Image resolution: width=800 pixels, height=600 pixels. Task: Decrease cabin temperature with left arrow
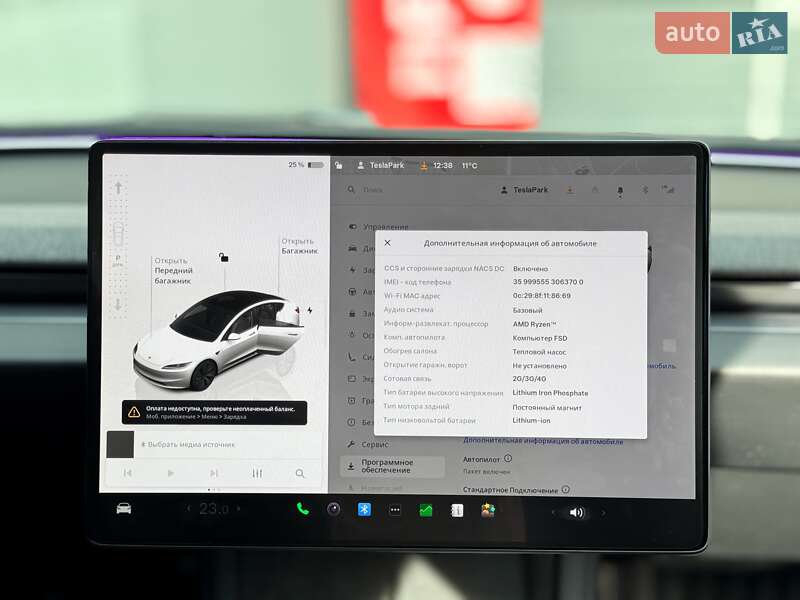(188, 509)
